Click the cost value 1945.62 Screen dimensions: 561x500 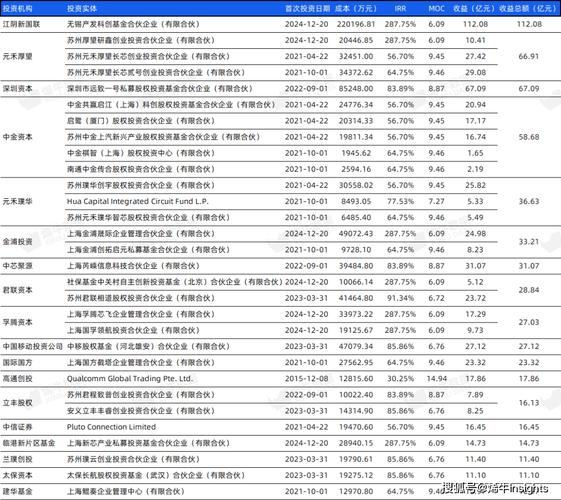click(356, 153)
